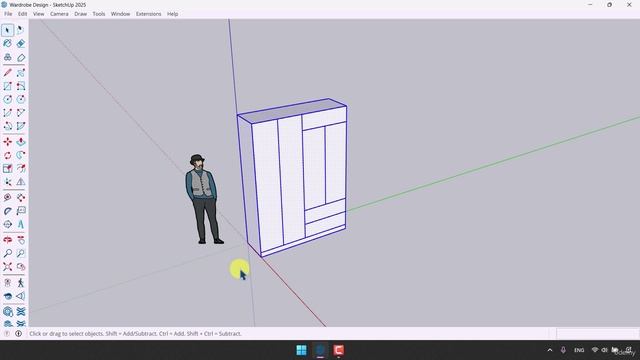The width and height of the screenshot is (640, 360).
Task: Choose the Follow Me tool
Action: tap(20, 155)
